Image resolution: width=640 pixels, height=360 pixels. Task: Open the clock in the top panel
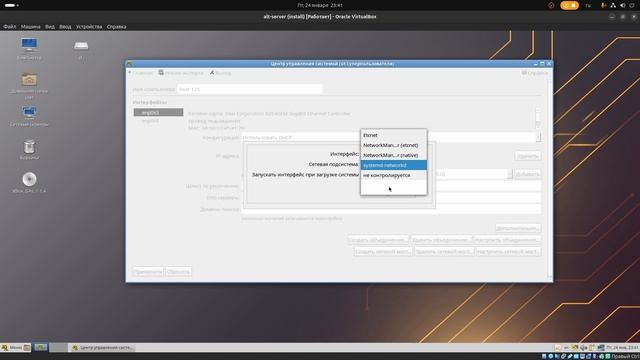(x=320, y=5)
